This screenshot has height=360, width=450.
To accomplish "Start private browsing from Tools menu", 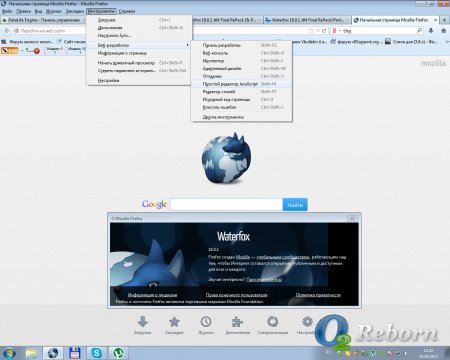I will click(x=139, y=63).
